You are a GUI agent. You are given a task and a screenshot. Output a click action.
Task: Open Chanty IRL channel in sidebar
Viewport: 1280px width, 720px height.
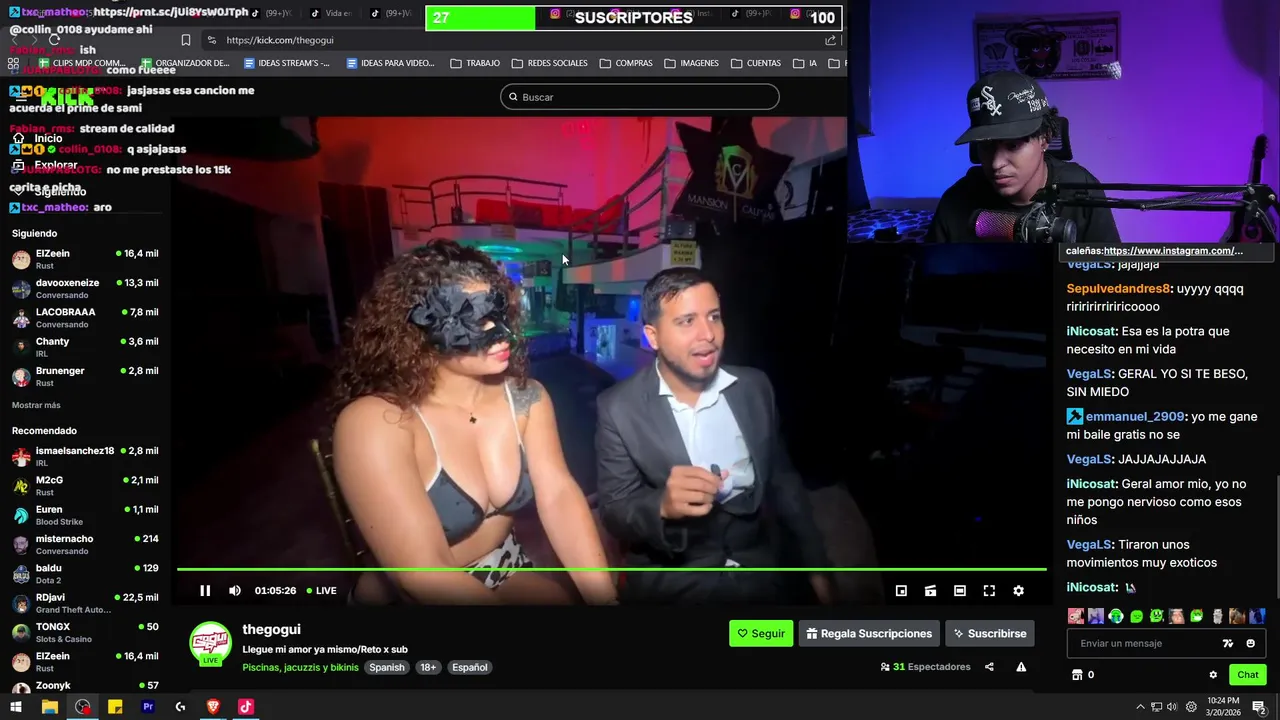(85, 347)
